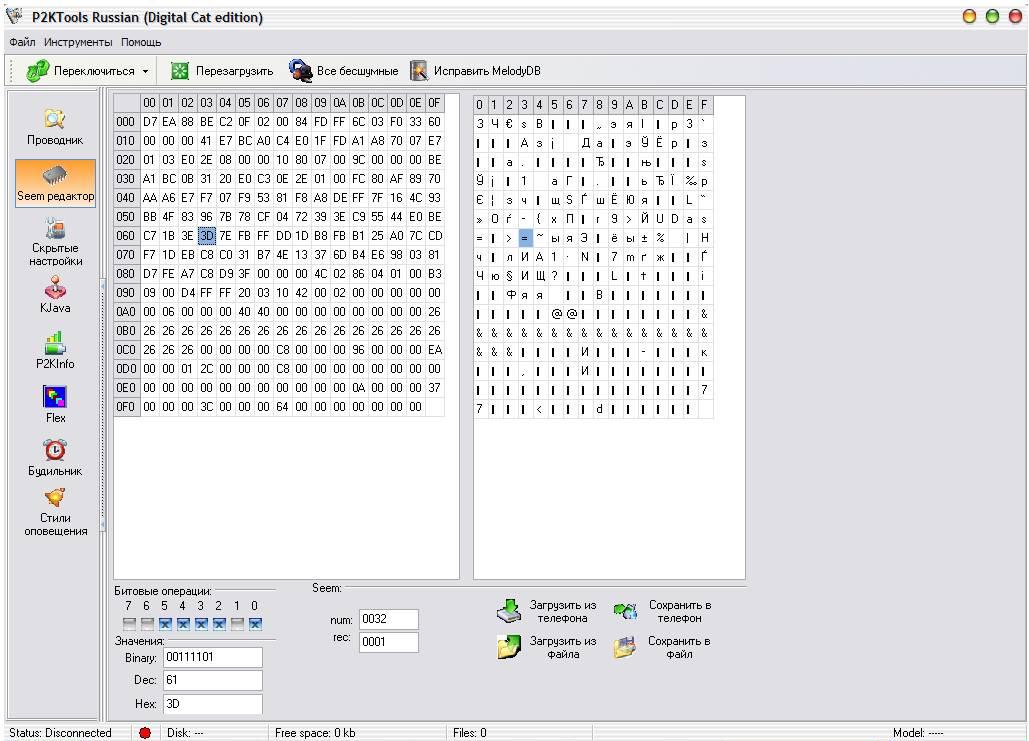
Task: Select byte 4C in hex row 080
Action: click(320, 274)
